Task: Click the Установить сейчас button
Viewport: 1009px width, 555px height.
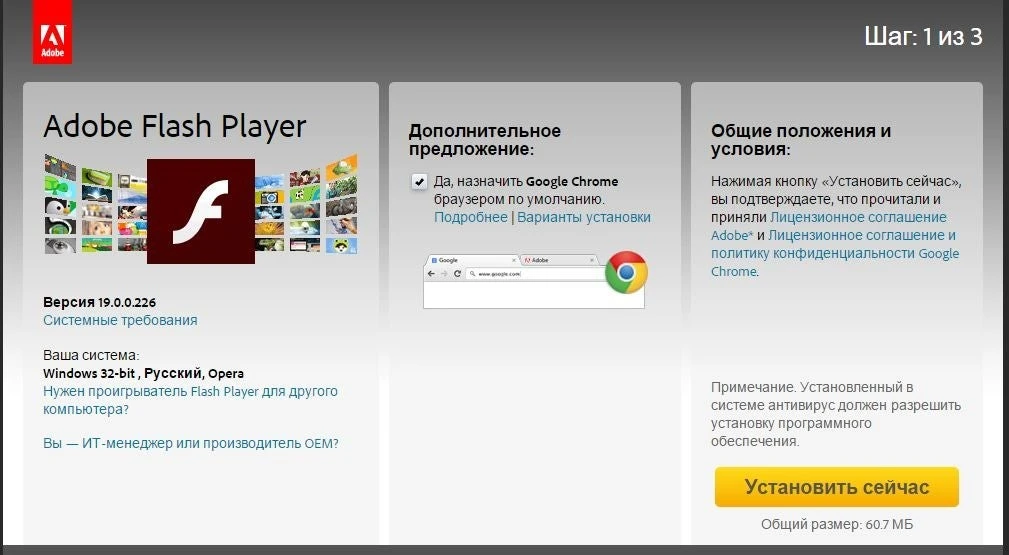Action: click(836, 487)
